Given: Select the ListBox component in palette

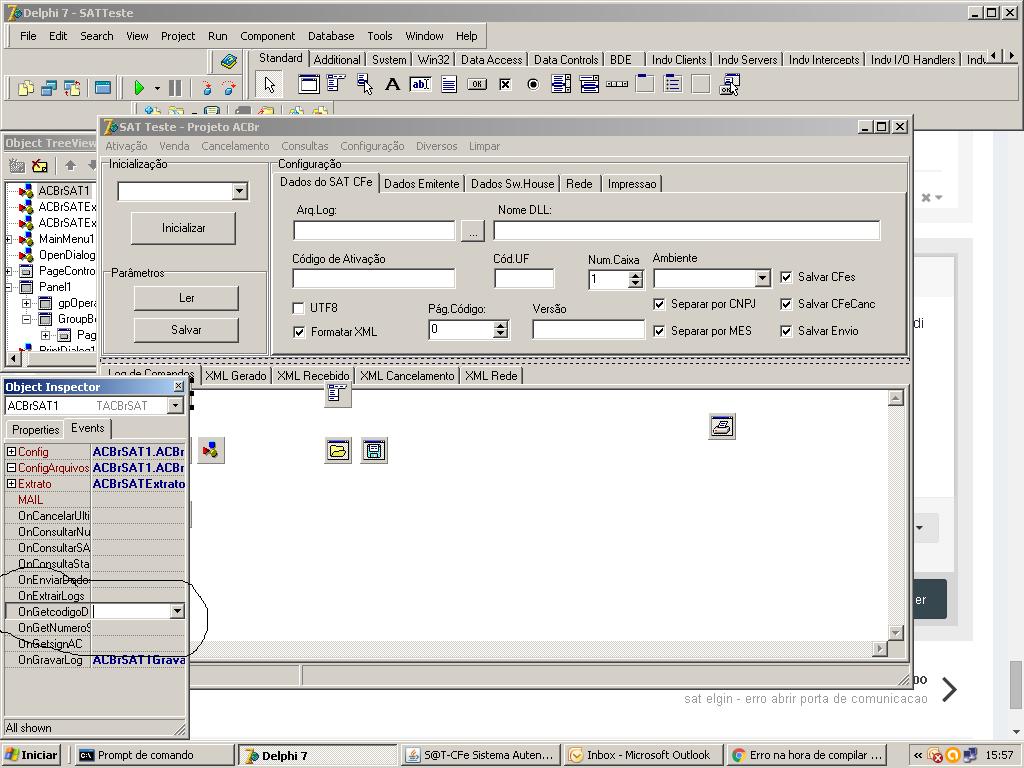Looking at the screenshot, I should 561,84.
